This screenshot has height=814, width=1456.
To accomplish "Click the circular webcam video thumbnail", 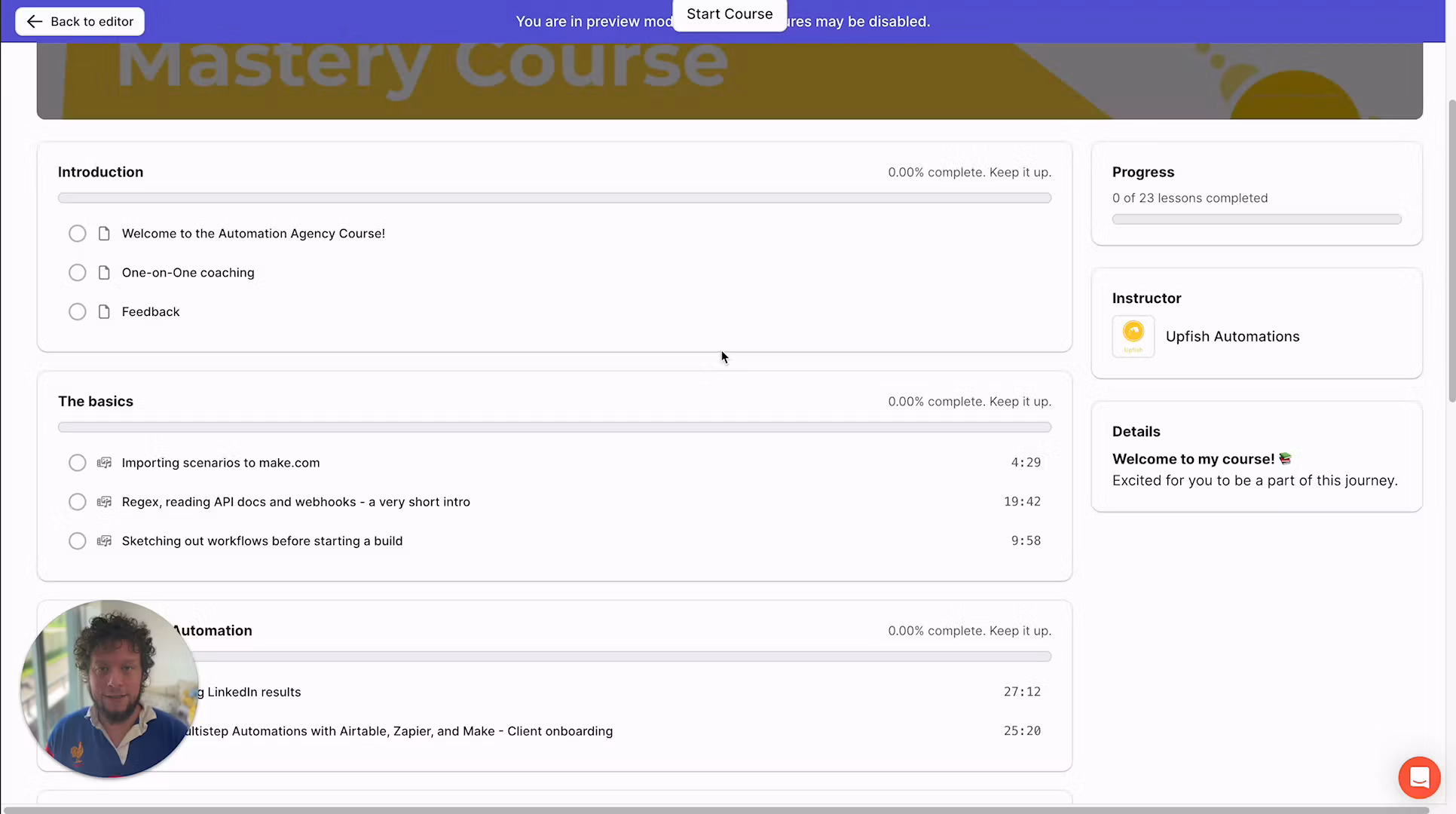I will (109, 688).
